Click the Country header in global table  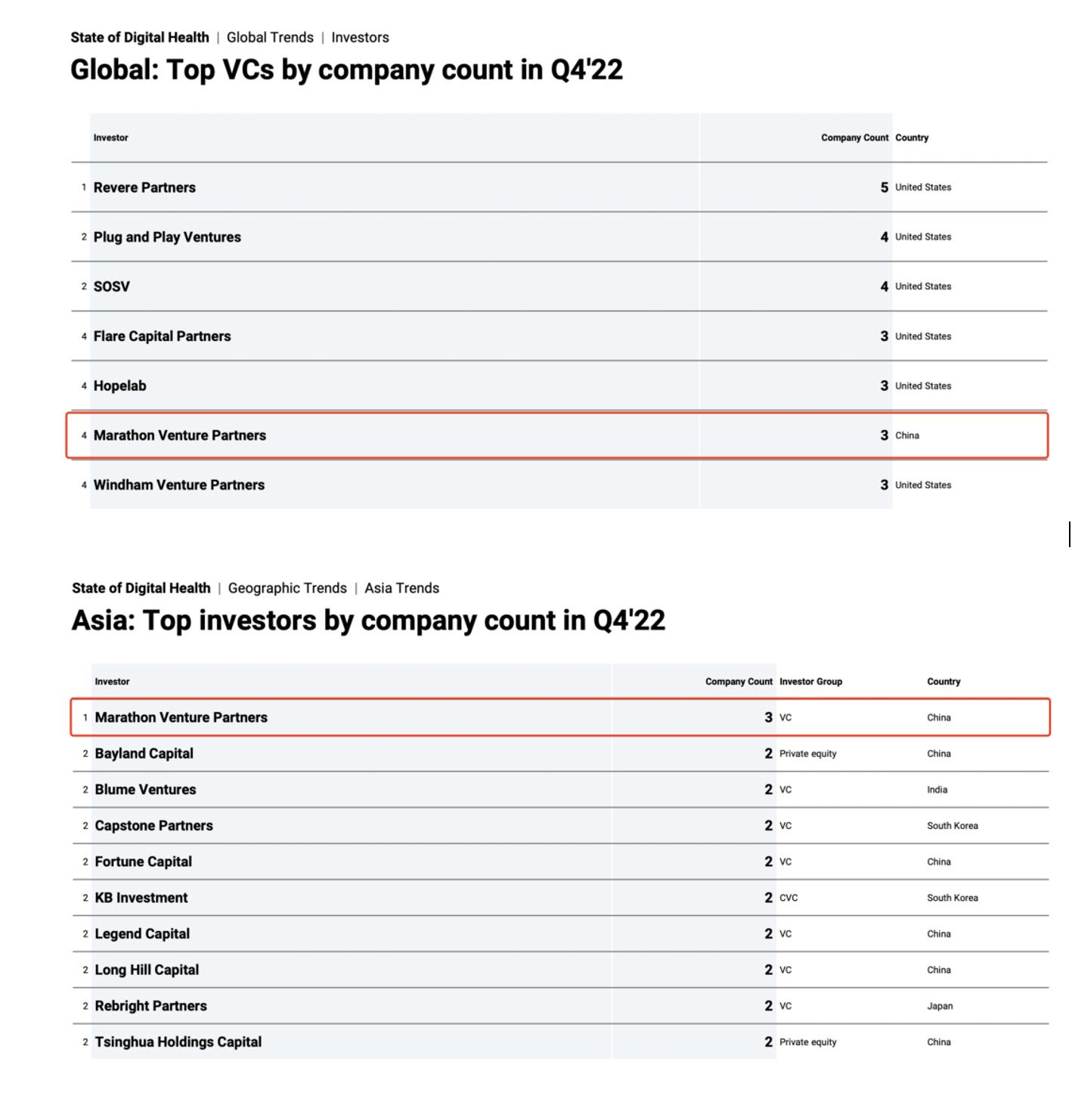coord(912,138)
